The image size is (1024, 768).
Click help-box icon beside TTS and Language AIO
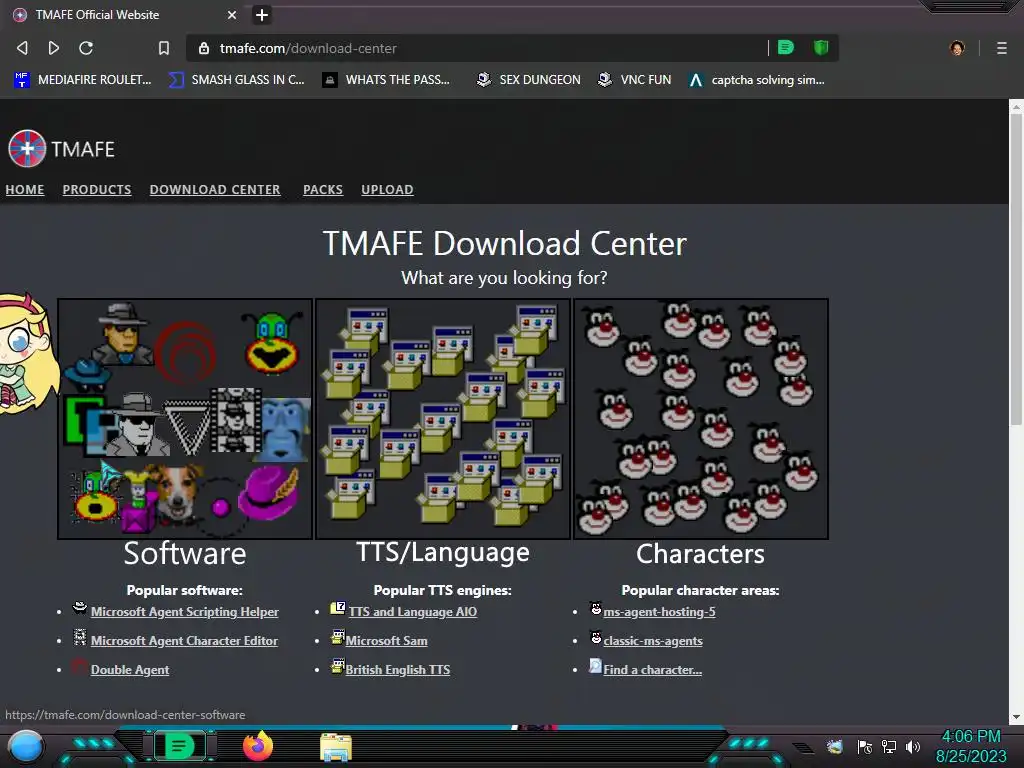(338, 608)
